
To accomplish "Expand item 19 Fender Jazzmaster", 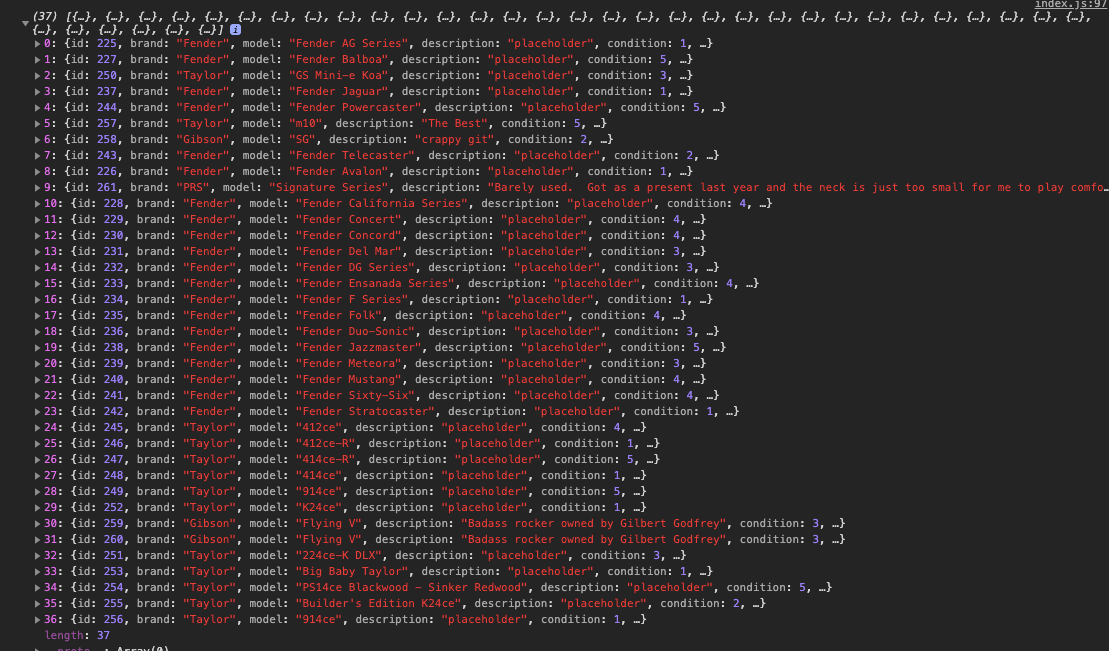I will coord(37,347).
